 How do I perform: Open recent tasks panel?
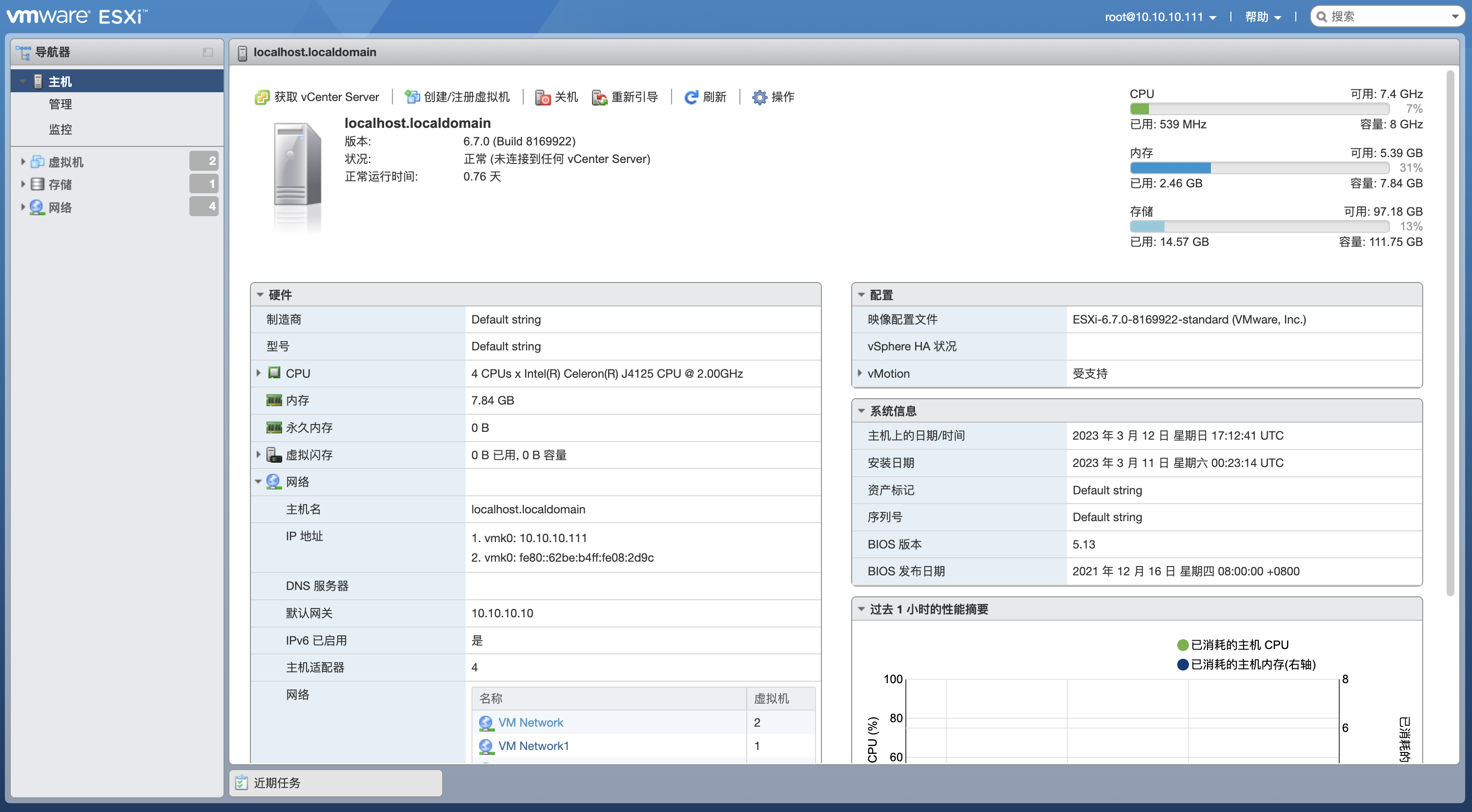[x=277, y=782]
